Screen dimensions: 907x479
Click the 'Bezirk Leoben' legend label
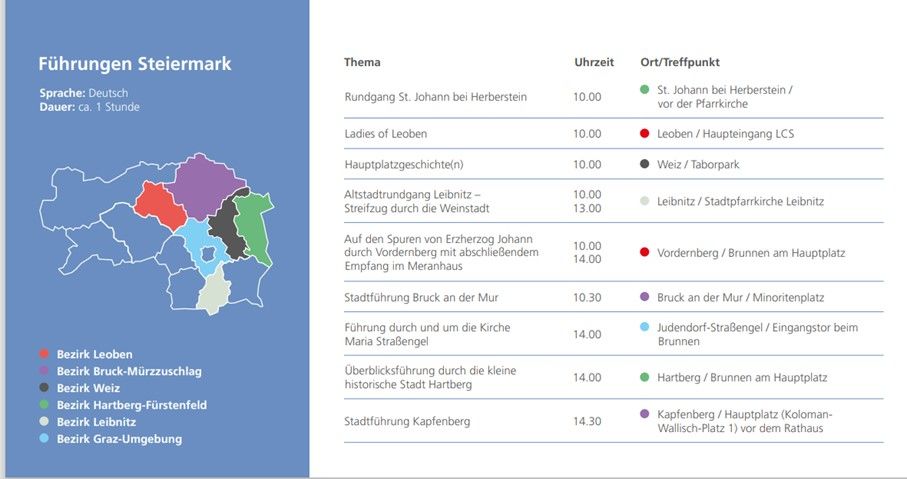94,354
